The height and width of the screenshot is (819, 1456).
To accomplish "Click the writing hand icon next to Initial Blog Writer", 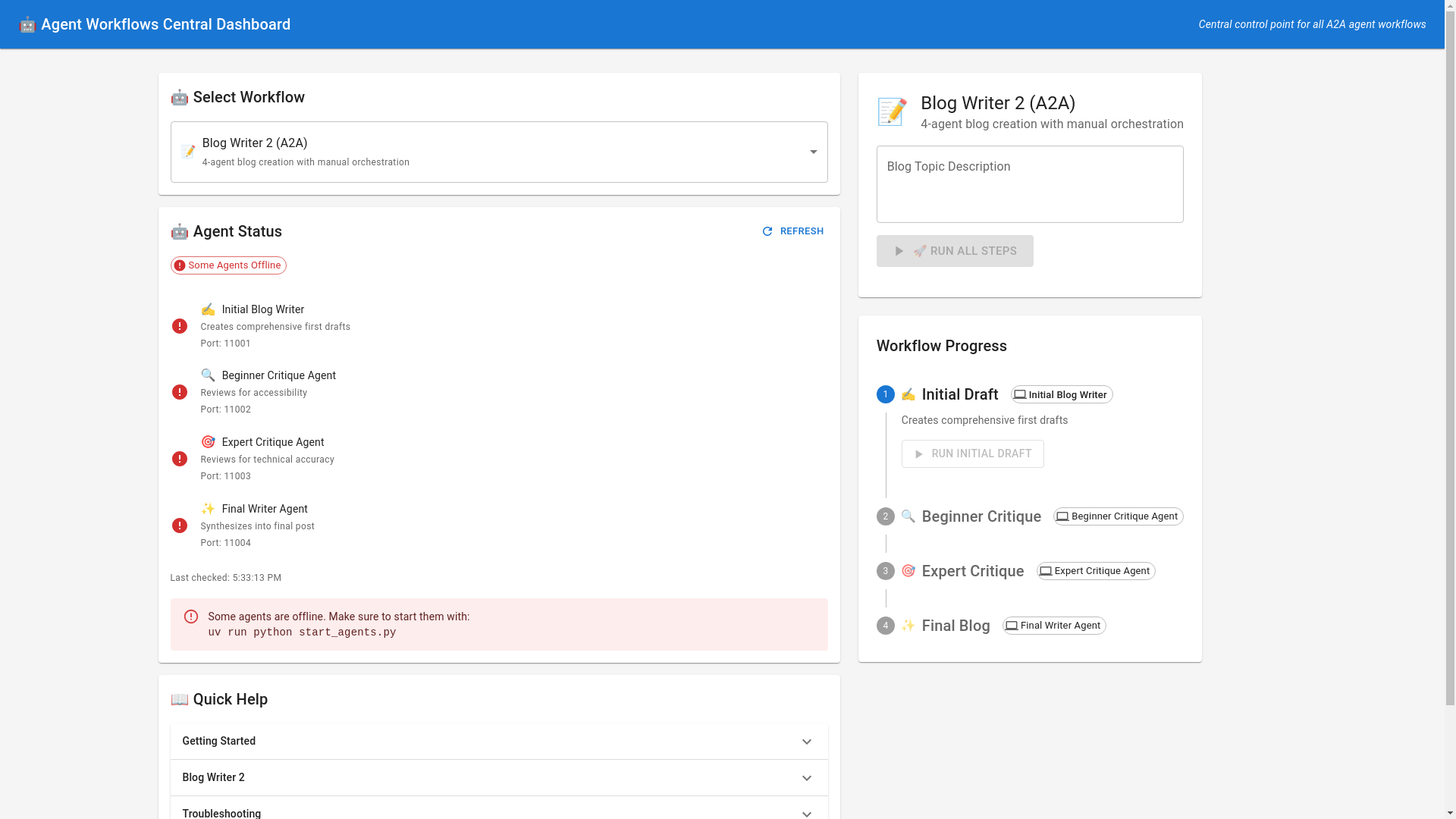I will [x=208, y=309].
